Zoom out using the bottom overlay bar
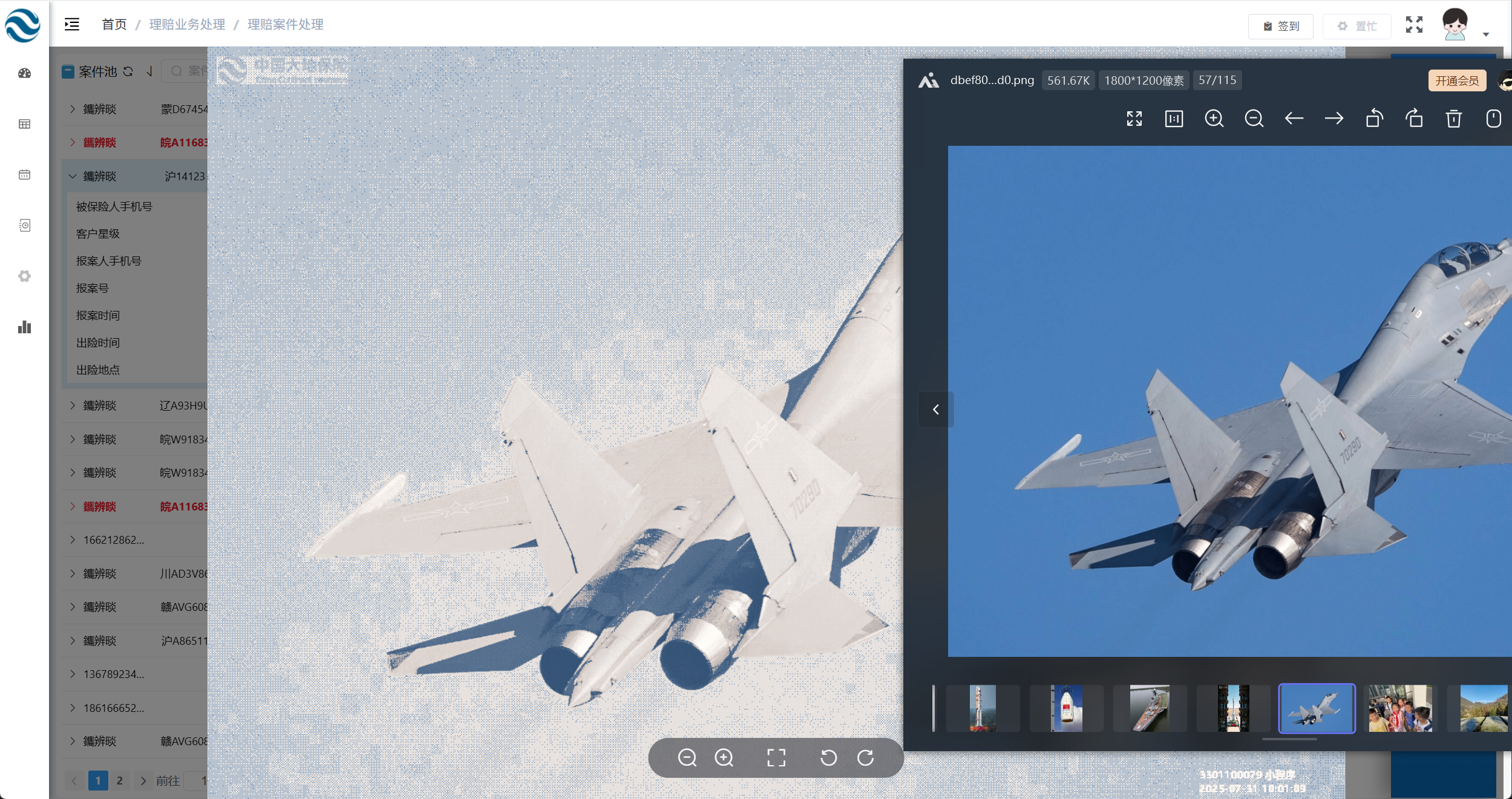This screenshot has width=1512, height=799. [x=687, y=758]
